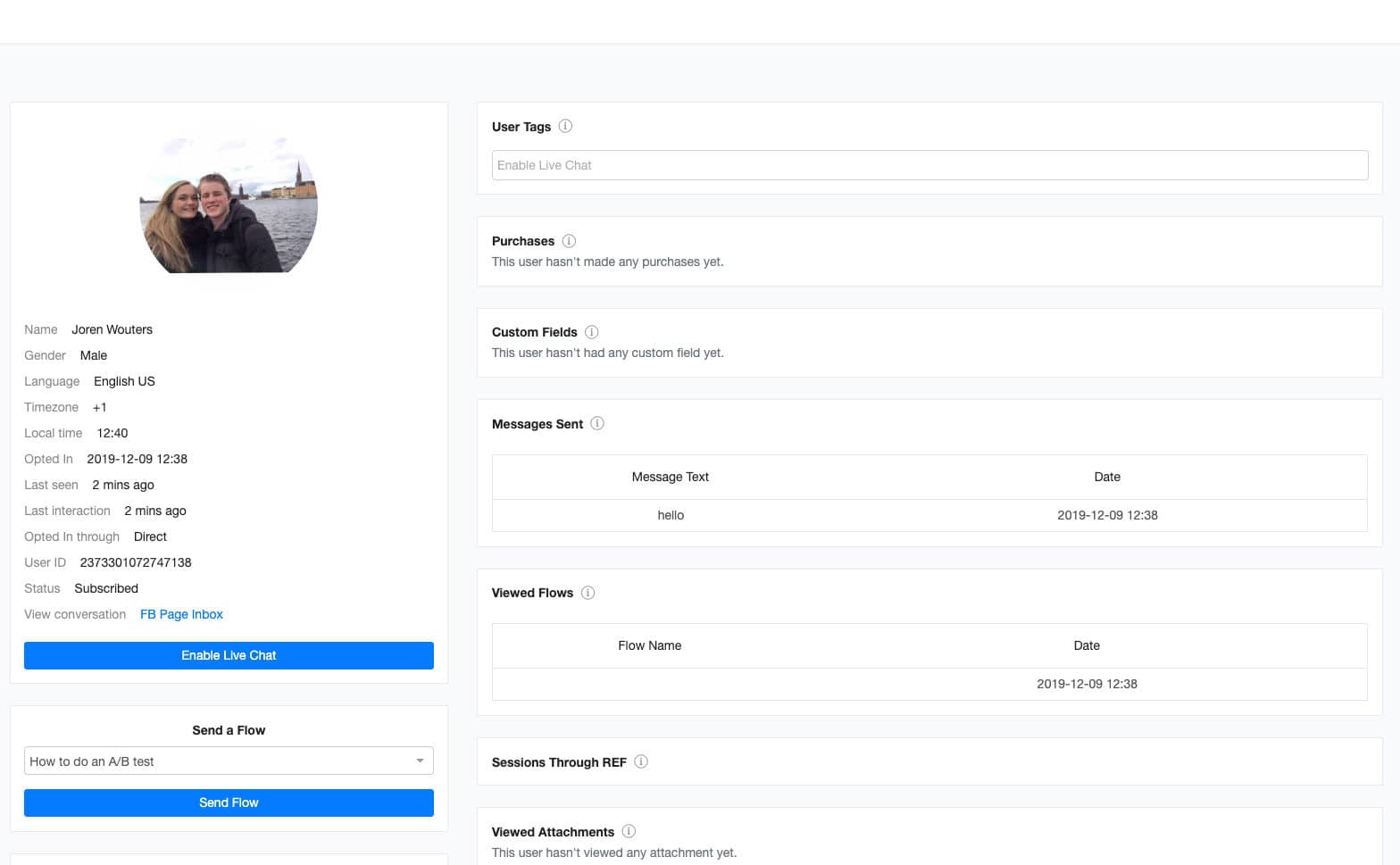This screenshot has height=865, width=1400.
Task: Click the English US language value
Action: click(124, 381)
